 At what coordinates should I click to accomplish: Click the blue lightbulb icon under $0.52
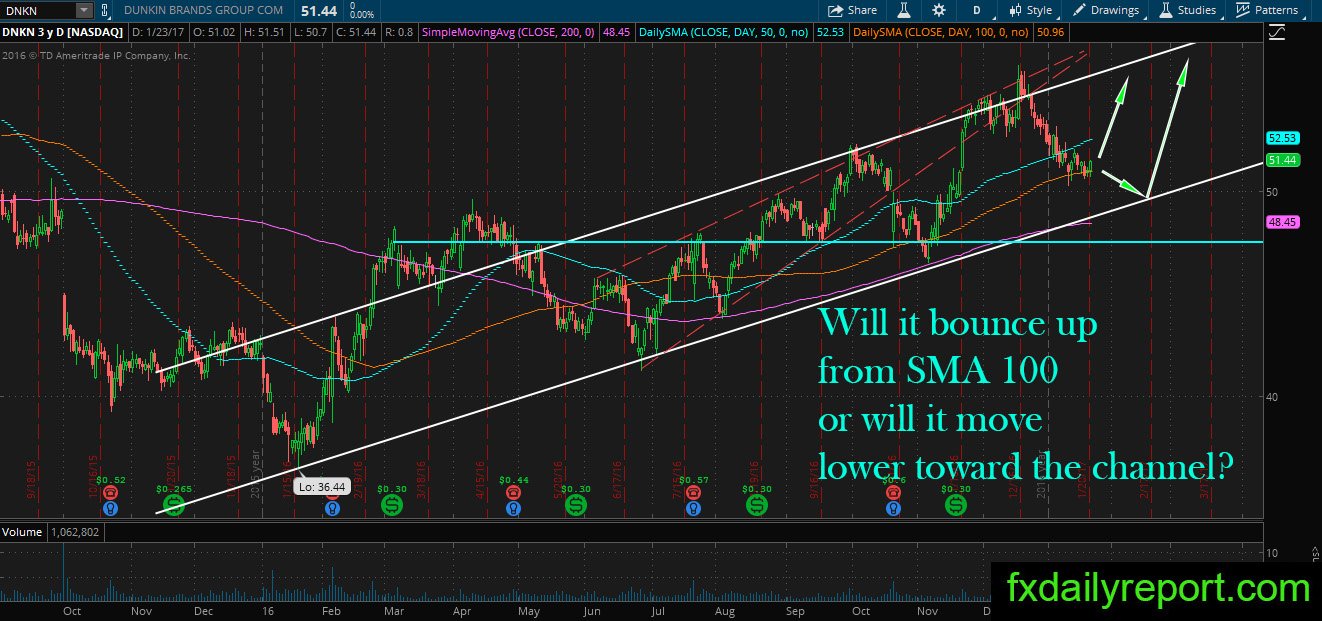tap(109, 508)
